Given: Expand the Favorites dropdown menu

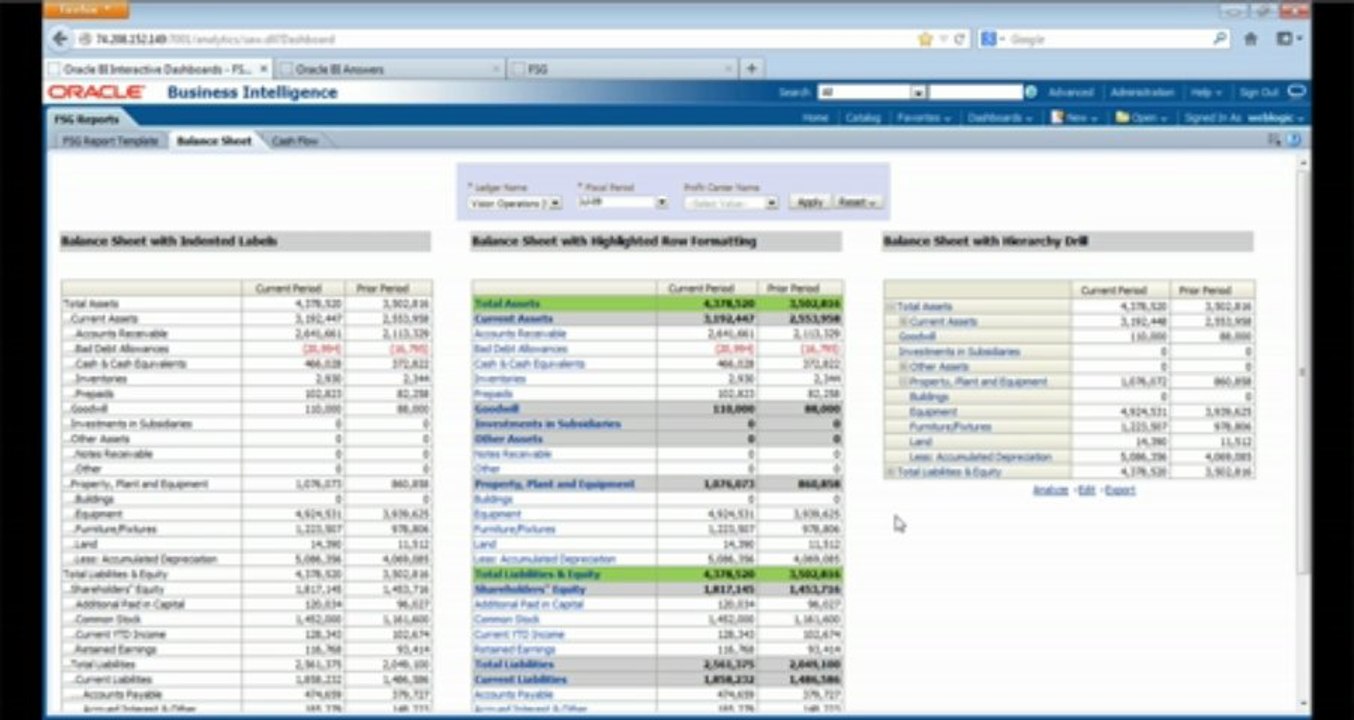Looking at the screenshot, I should coord(923,117).
